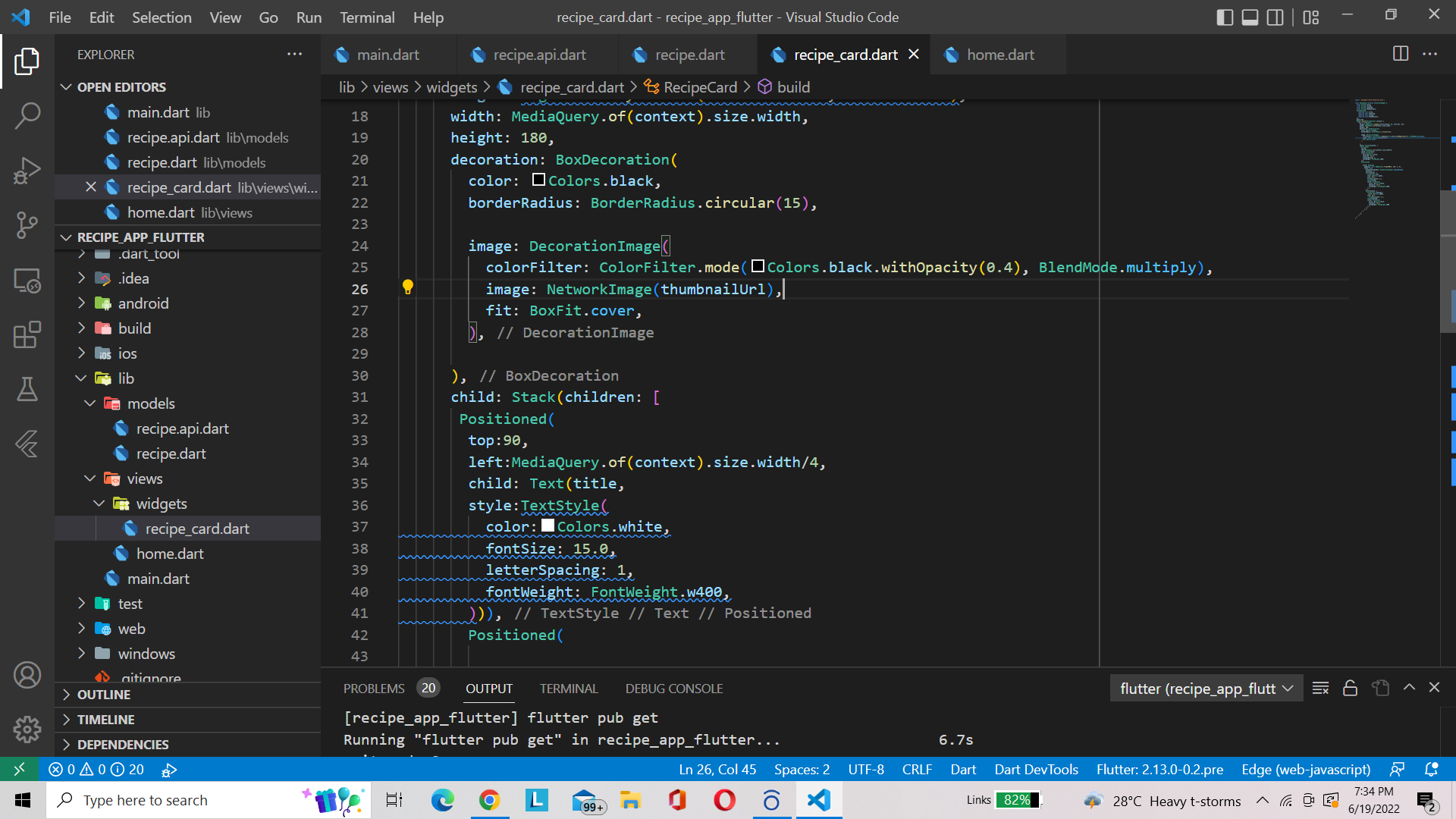
Task: Clear the Output panel contents
Action: [x=1320, y=688]
